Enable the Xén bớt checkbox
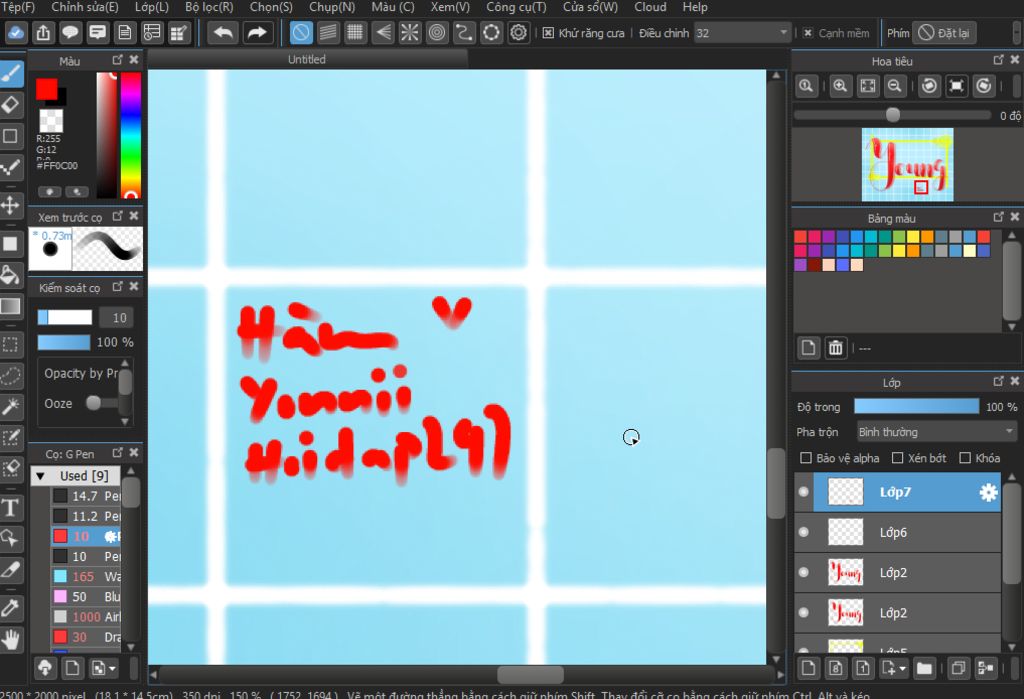Image resolution: width=1024 pixels, height=699 pixels. click(897, 458)
